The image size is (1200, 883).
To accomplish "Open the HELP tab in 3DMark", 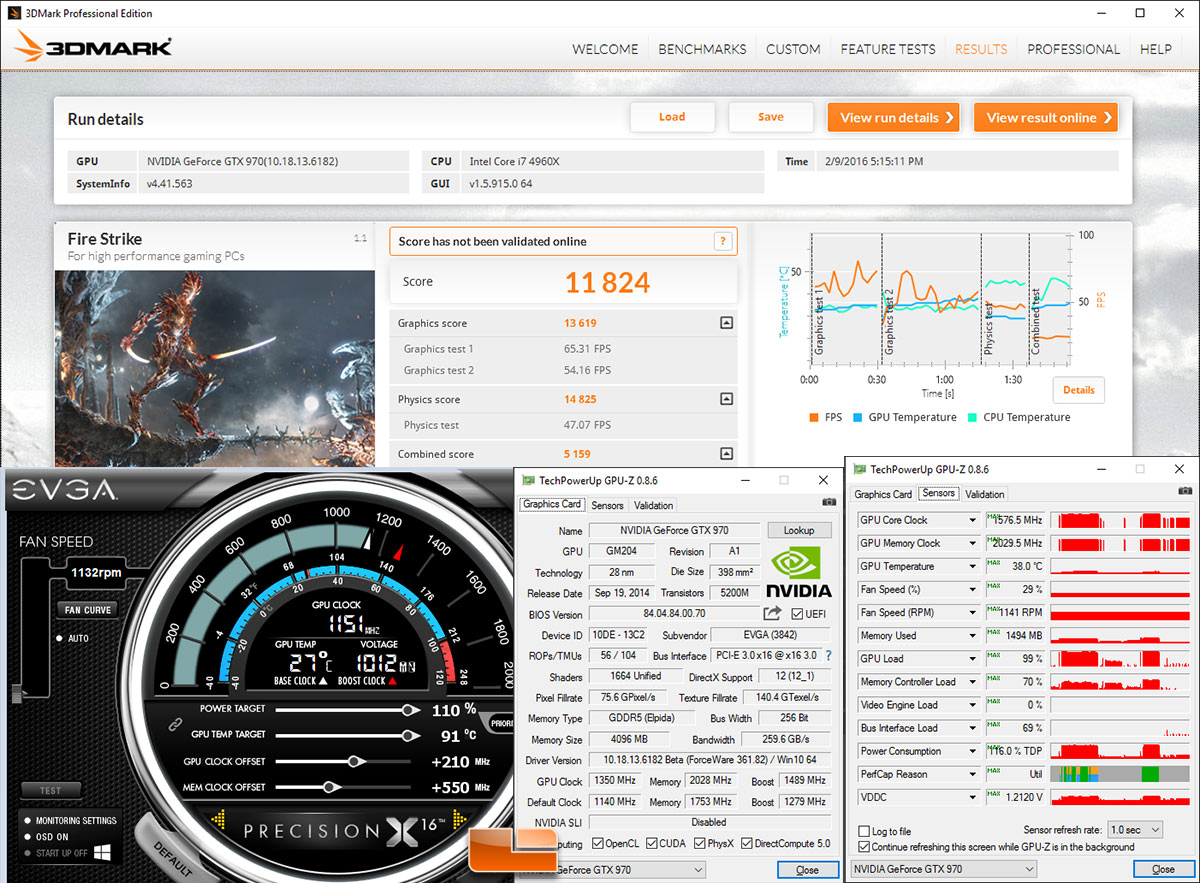I will (1156, 49).
